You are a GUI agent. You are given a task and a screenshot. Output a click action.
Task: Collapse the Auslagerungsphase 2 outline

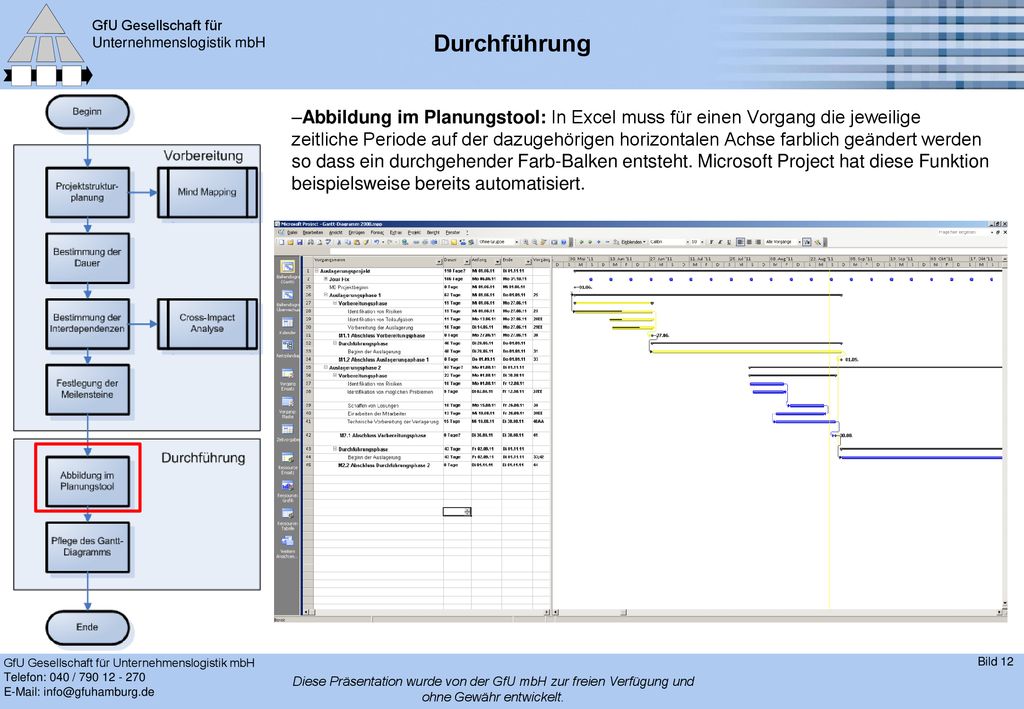point(326,368)
